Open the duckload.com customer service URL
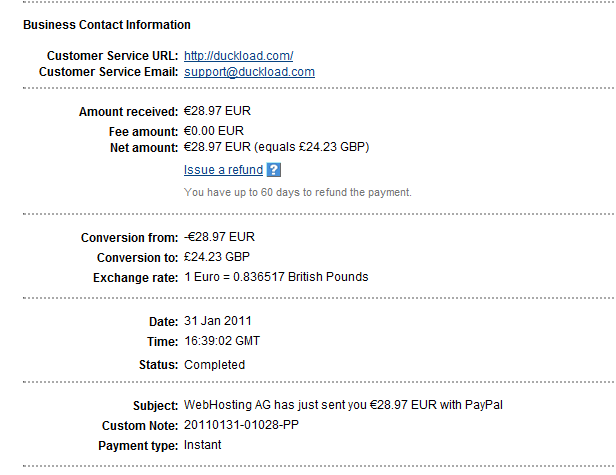 click(238, 56)
